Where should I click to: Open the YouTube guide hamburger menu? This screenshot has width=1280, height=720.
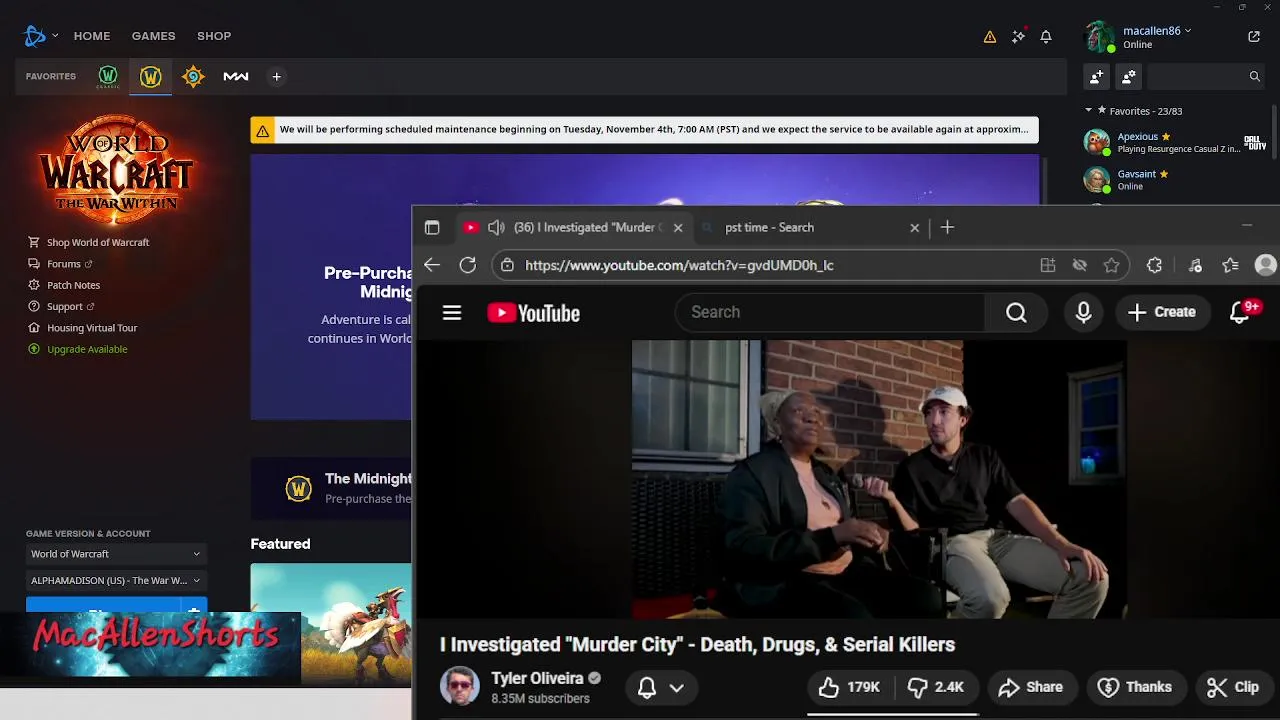(x=452, y=313)
